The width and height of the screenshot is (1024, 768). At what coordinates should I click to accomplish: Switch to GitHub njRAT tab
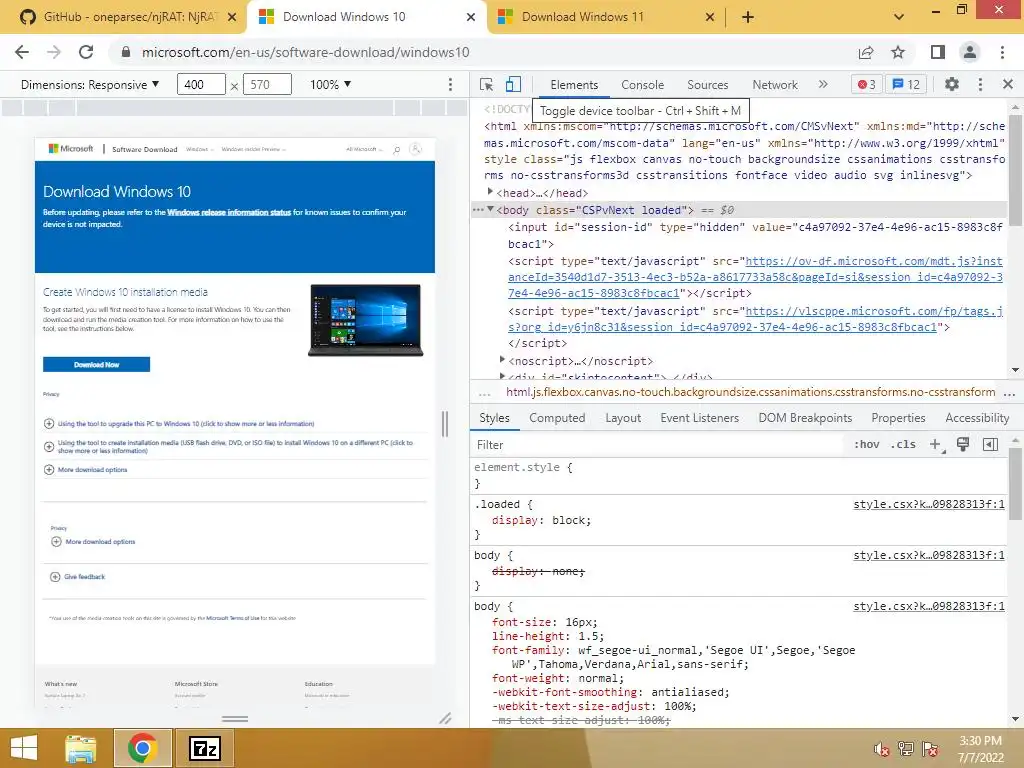[128, 17]
